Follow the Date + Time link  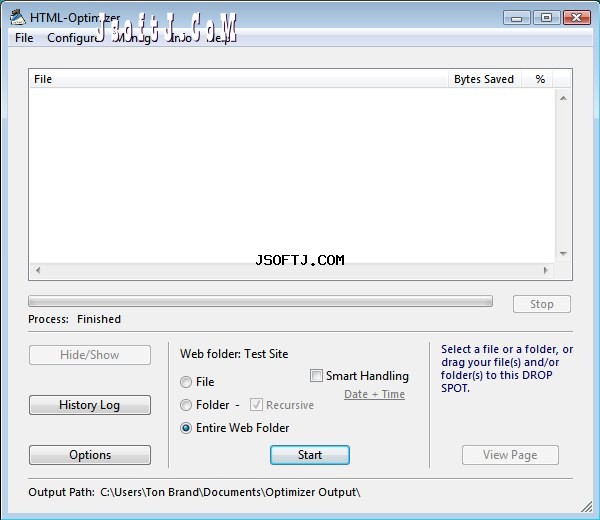coord(374,394)
